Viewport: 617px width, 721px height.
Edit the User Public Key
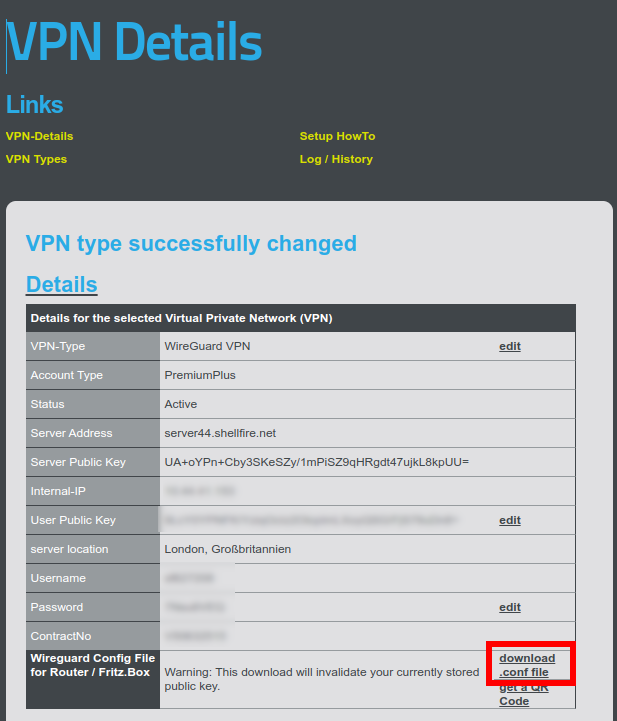[510, 520]
